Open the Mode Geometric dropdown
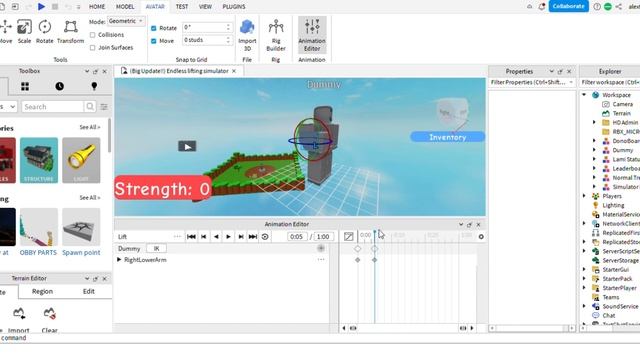Viewport: 640px width, 360px height. tap(126, 21)
